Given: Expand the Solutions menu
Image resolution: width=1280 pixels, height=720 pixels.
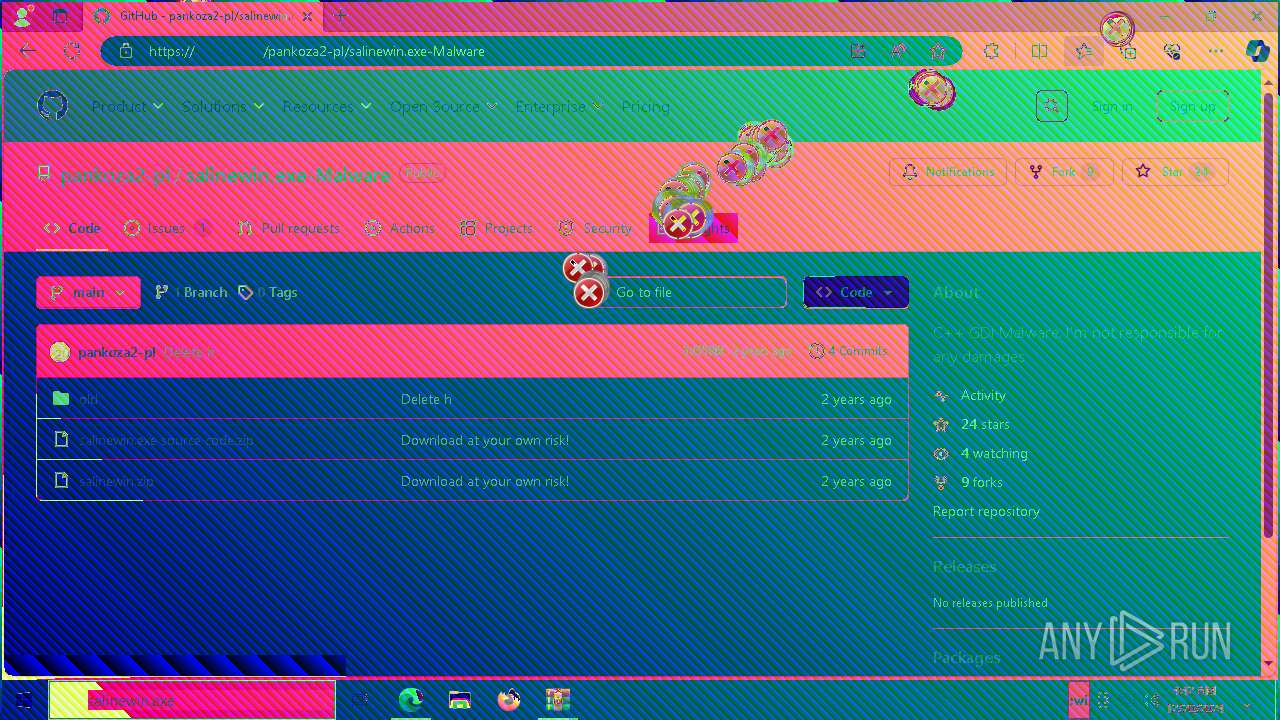Looking at the screenshot, I should [x=223, y=106].
